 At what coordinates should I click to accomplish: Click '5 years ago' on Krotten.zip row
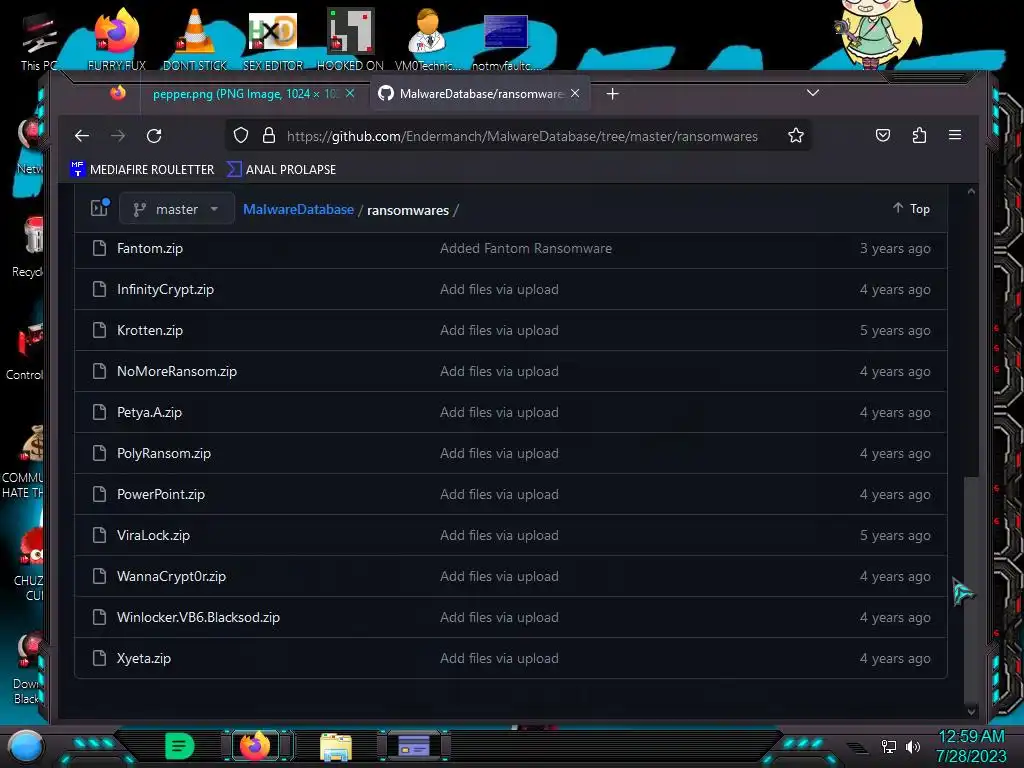895,330
